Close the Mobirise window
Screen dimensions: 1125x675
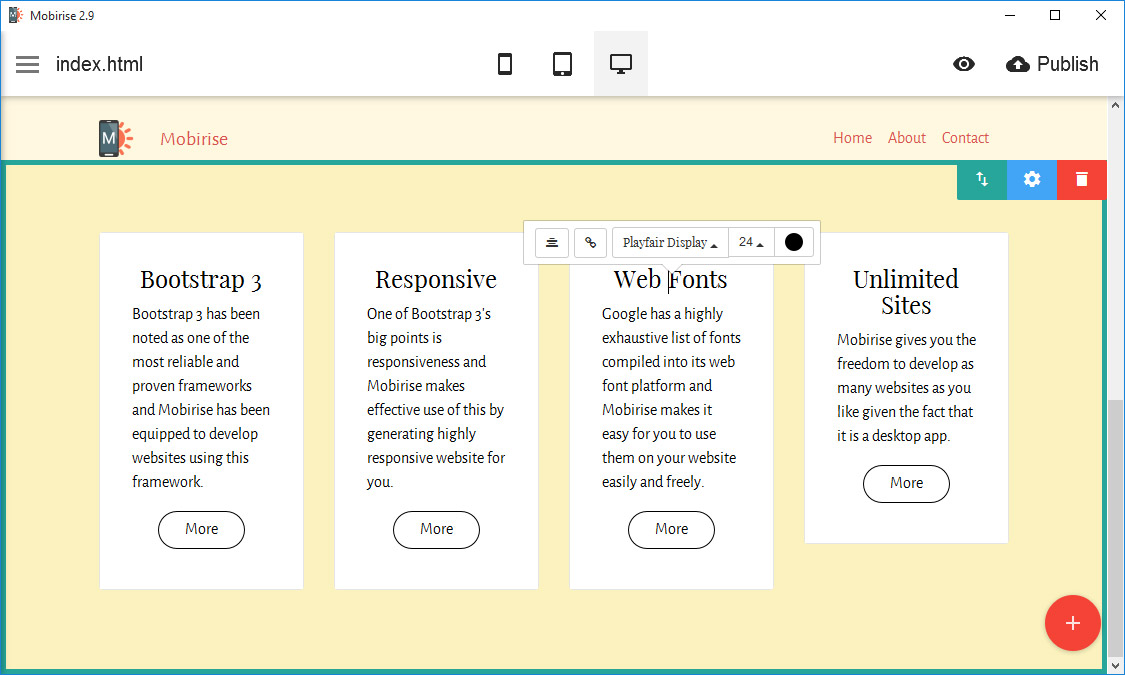pyautogui.click(x=1101, y=15)
